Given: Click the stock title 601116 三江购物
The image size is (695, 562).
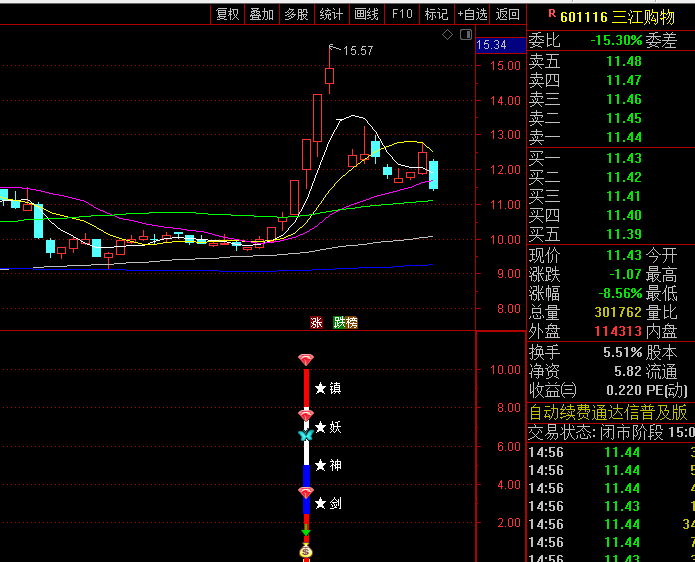Looking at the screenshot, I should (617, 17).
